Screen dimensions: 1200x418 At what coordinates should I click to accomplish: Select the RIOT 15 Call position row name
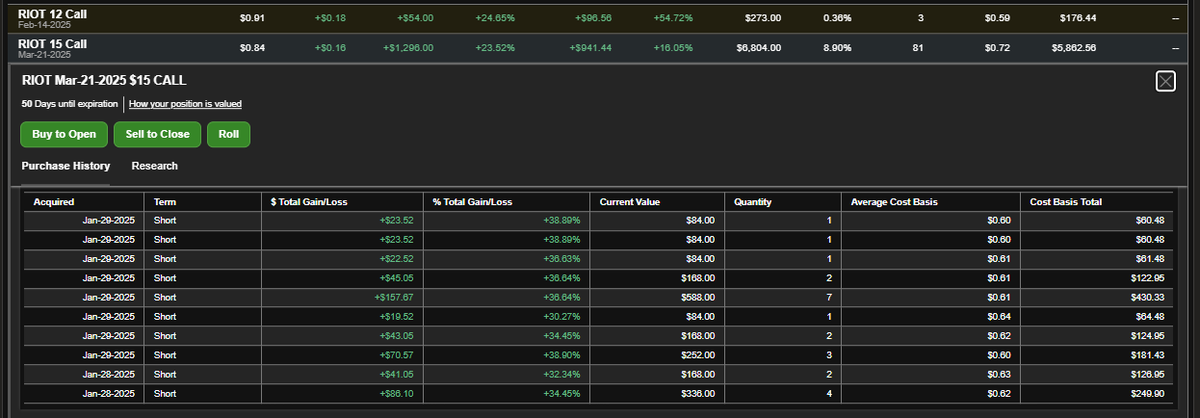click(53, 43)
